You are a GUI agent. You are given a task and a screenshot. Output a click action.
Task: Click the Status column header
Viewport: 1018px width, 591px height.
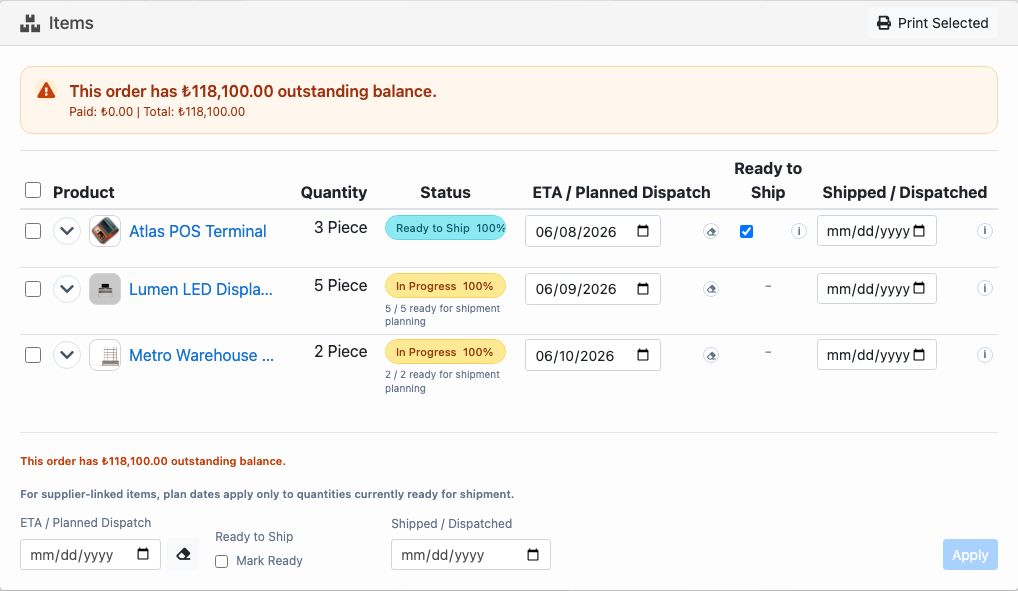[x=445, y=192]
